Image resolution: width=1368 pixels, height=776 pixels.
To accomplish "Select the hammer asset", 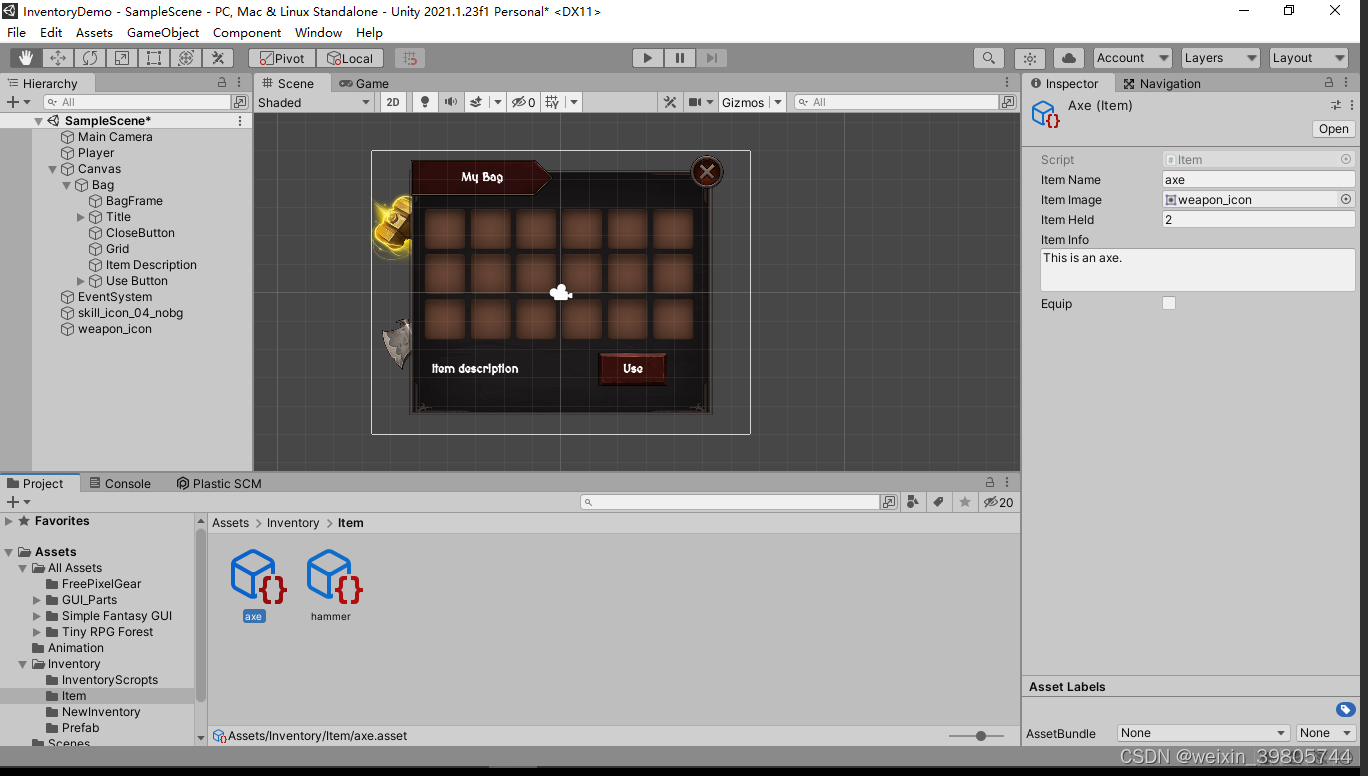I will coord(334,585).
